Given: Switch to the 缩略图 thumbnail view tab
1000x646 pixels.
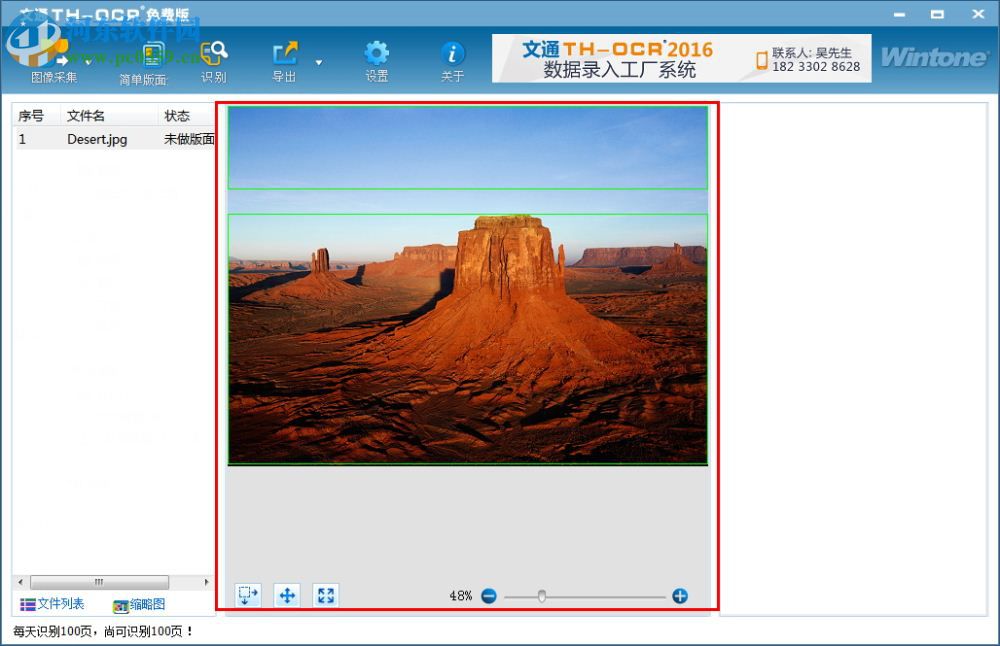Looking at the screenshot, I should 140,604.
